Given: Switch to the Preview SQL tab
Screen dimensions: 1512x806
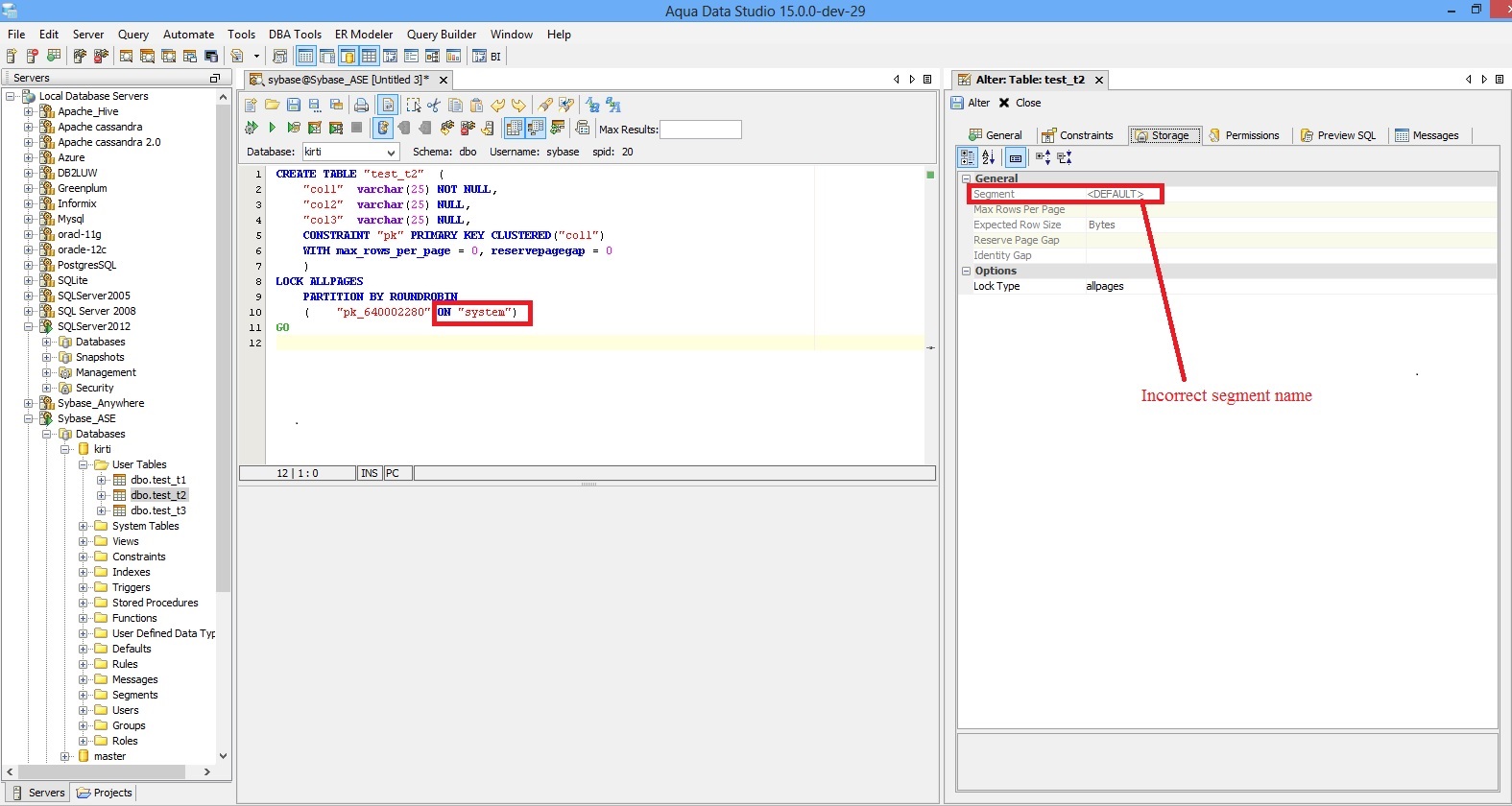Looking at the screenshot, I should 1338,135.
